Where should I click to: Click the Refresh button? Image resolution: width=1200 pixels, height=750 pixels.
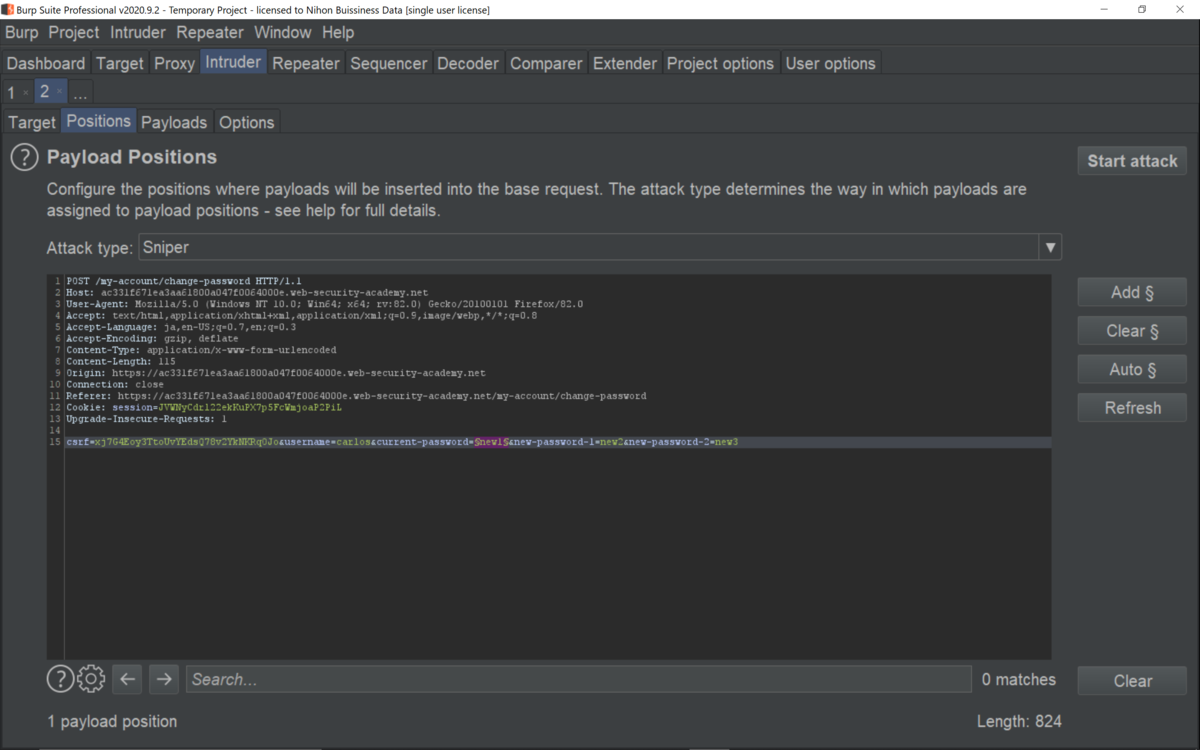click(x=1133, y=408)
